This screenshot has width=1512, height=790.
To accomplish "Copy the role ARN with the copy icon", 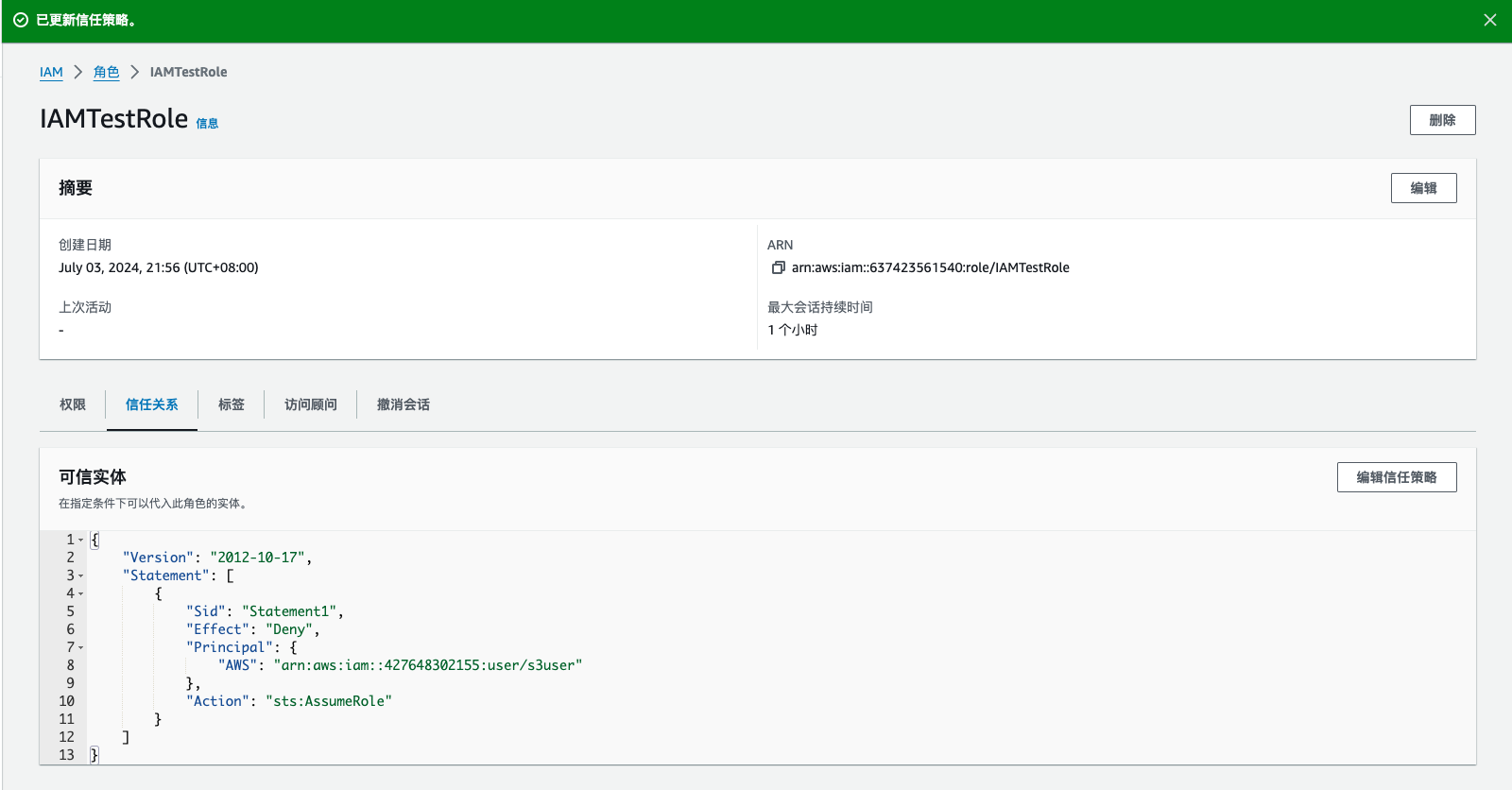I will [x=778, y=267].
